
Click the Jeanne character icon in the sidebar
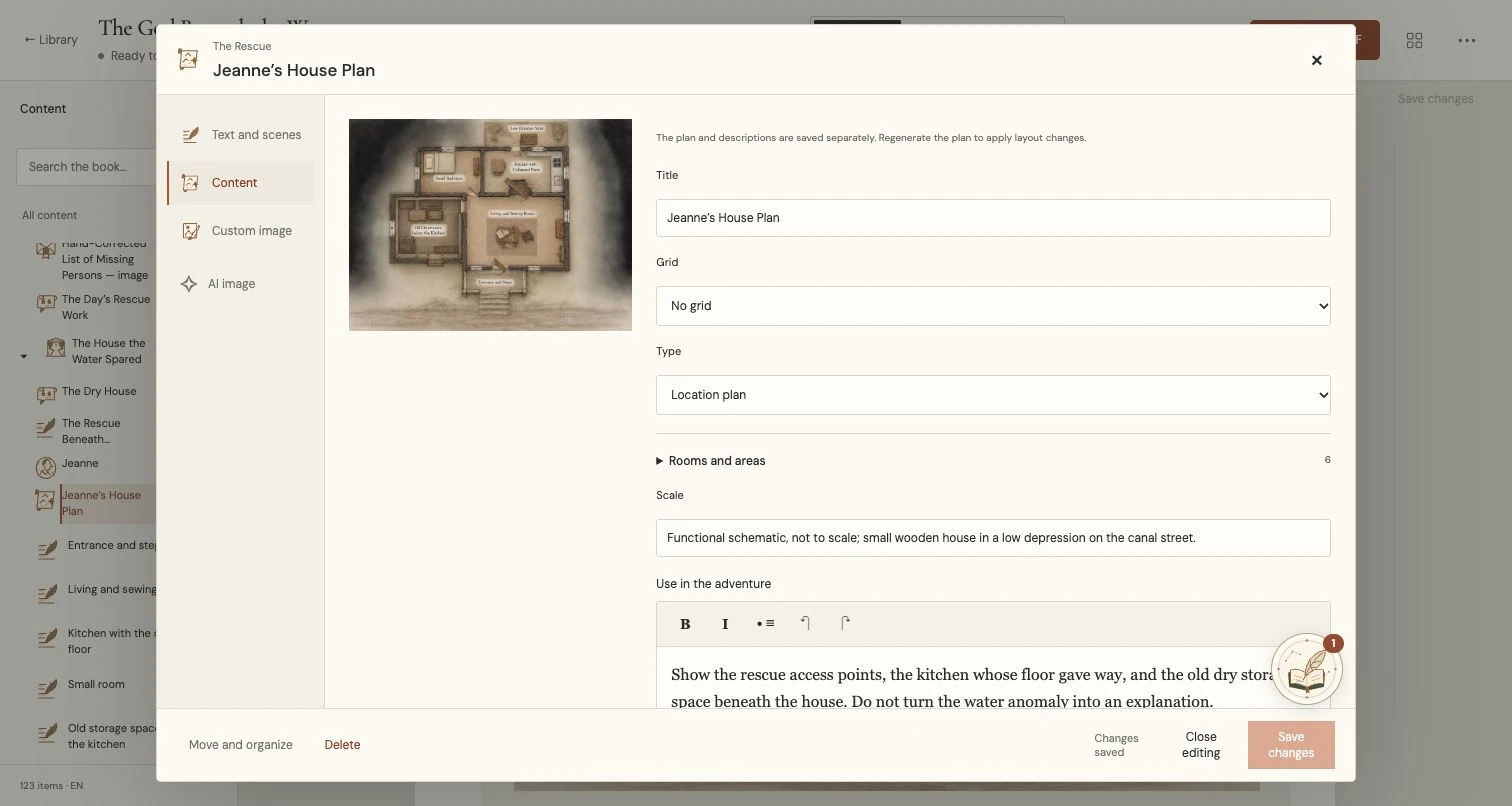pyautogui.click(x=46, y=467)
